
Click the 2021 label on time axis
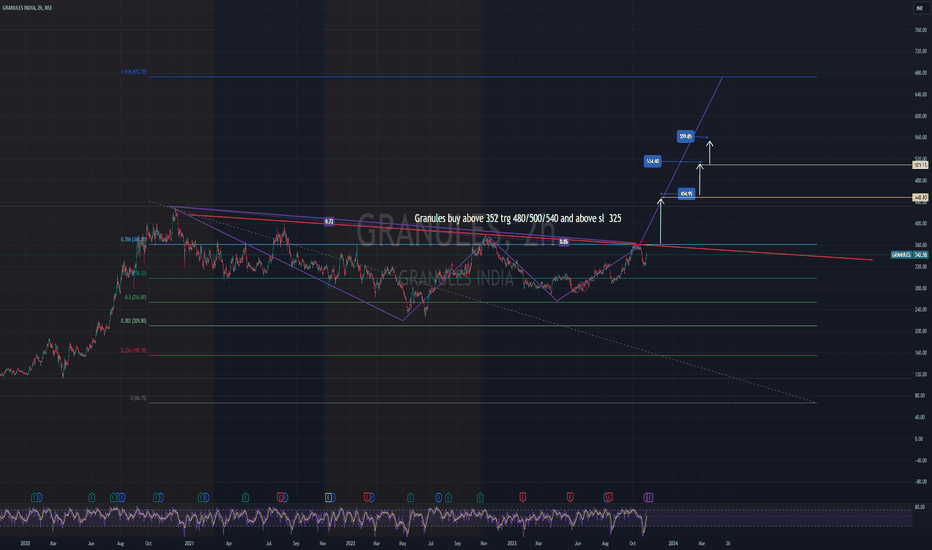coord(189,543)
